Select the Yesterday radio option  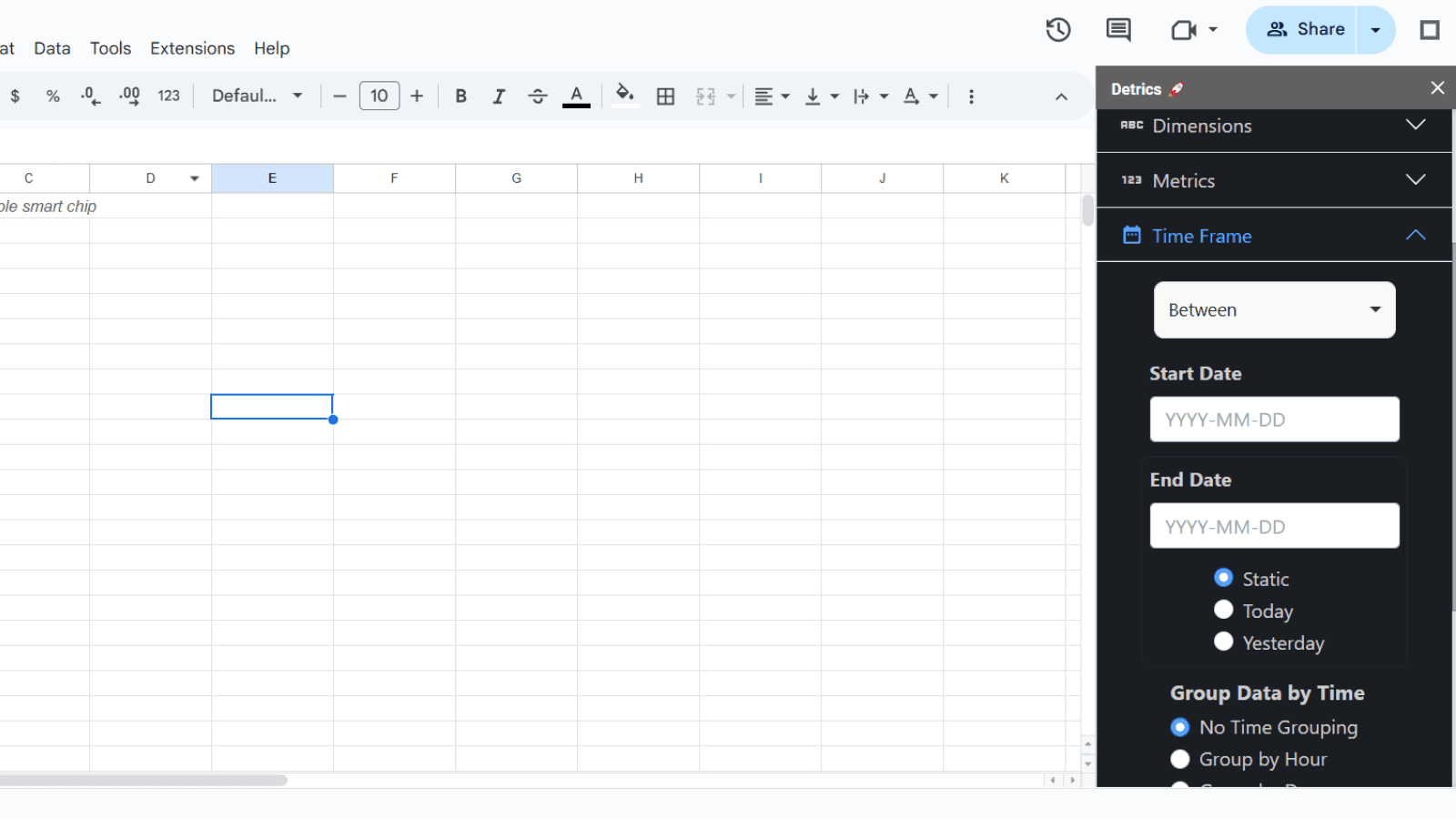[1224, 642]
